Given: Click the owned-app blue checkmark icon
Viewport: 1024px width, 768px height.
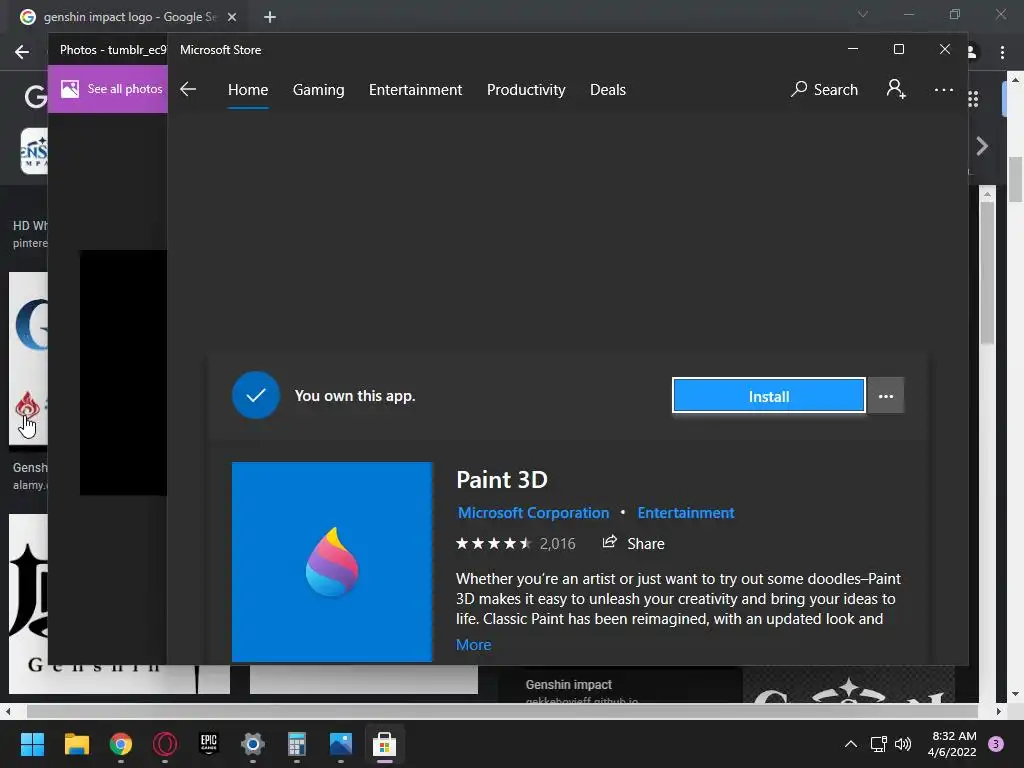Looking at the screenshot, I should [255, 395].
